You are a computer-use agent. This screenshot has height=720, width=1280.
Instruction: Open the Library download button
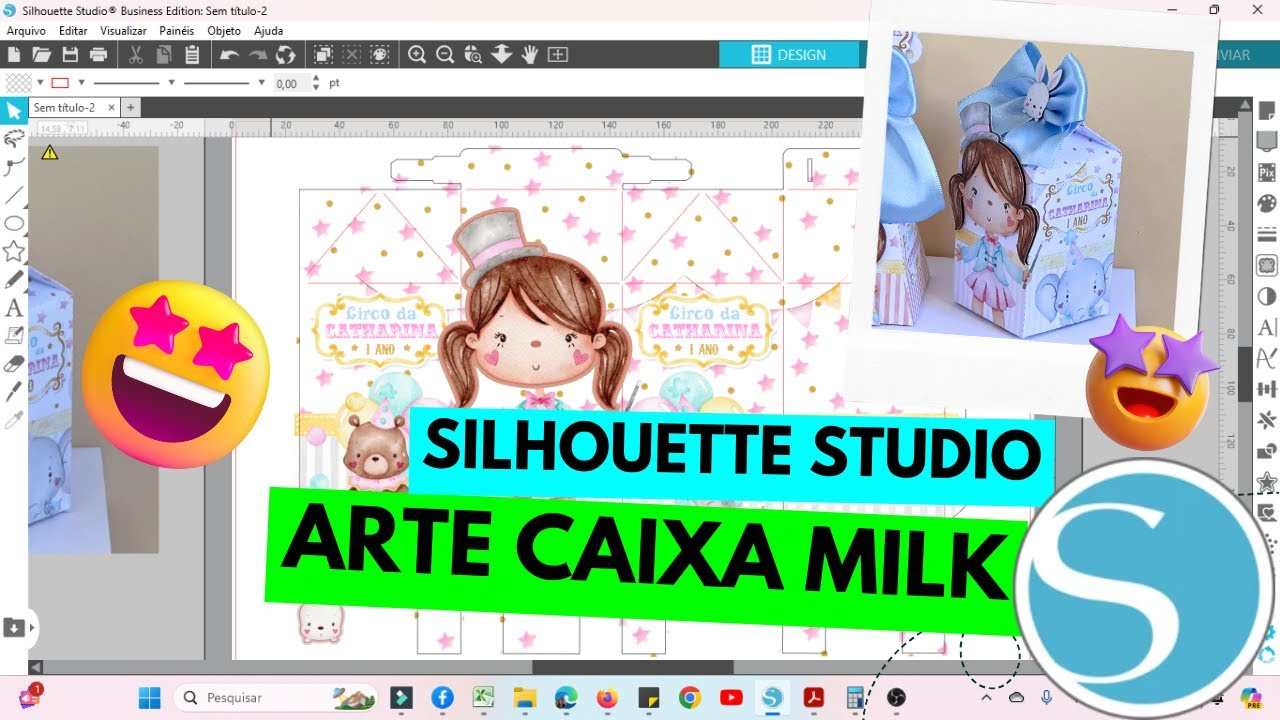click(x=14, y=627)
